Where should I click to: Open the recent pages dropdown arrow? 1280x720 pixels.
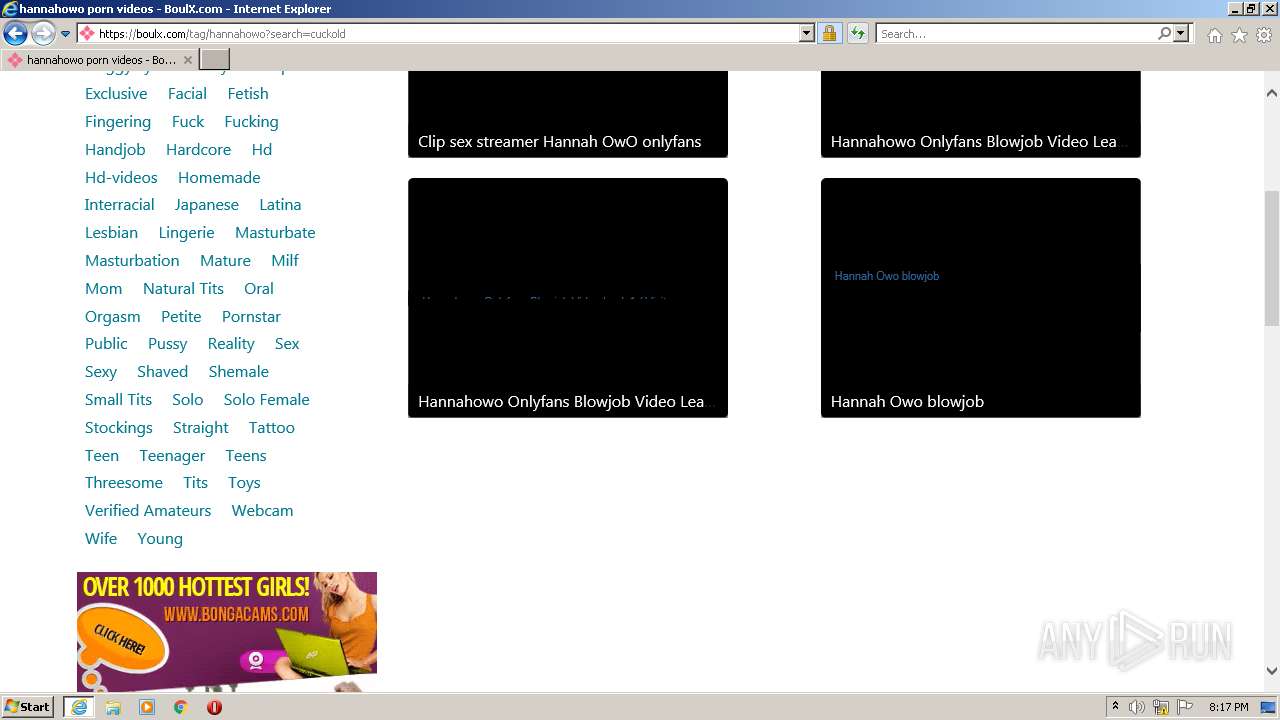click(x=66, y=34)
